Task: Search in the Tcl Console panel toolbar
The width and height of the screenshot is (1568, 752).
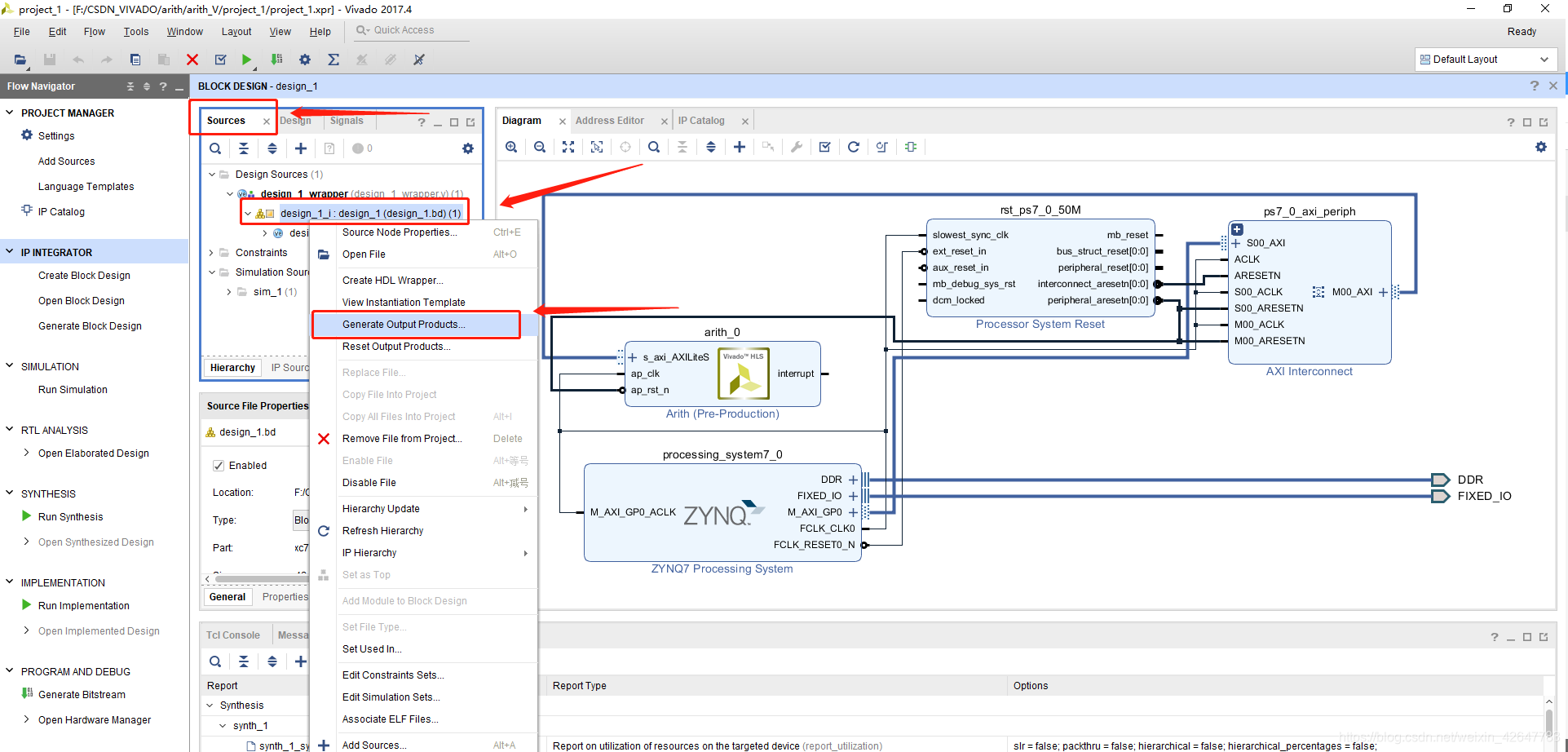Action: click(215, 661)
